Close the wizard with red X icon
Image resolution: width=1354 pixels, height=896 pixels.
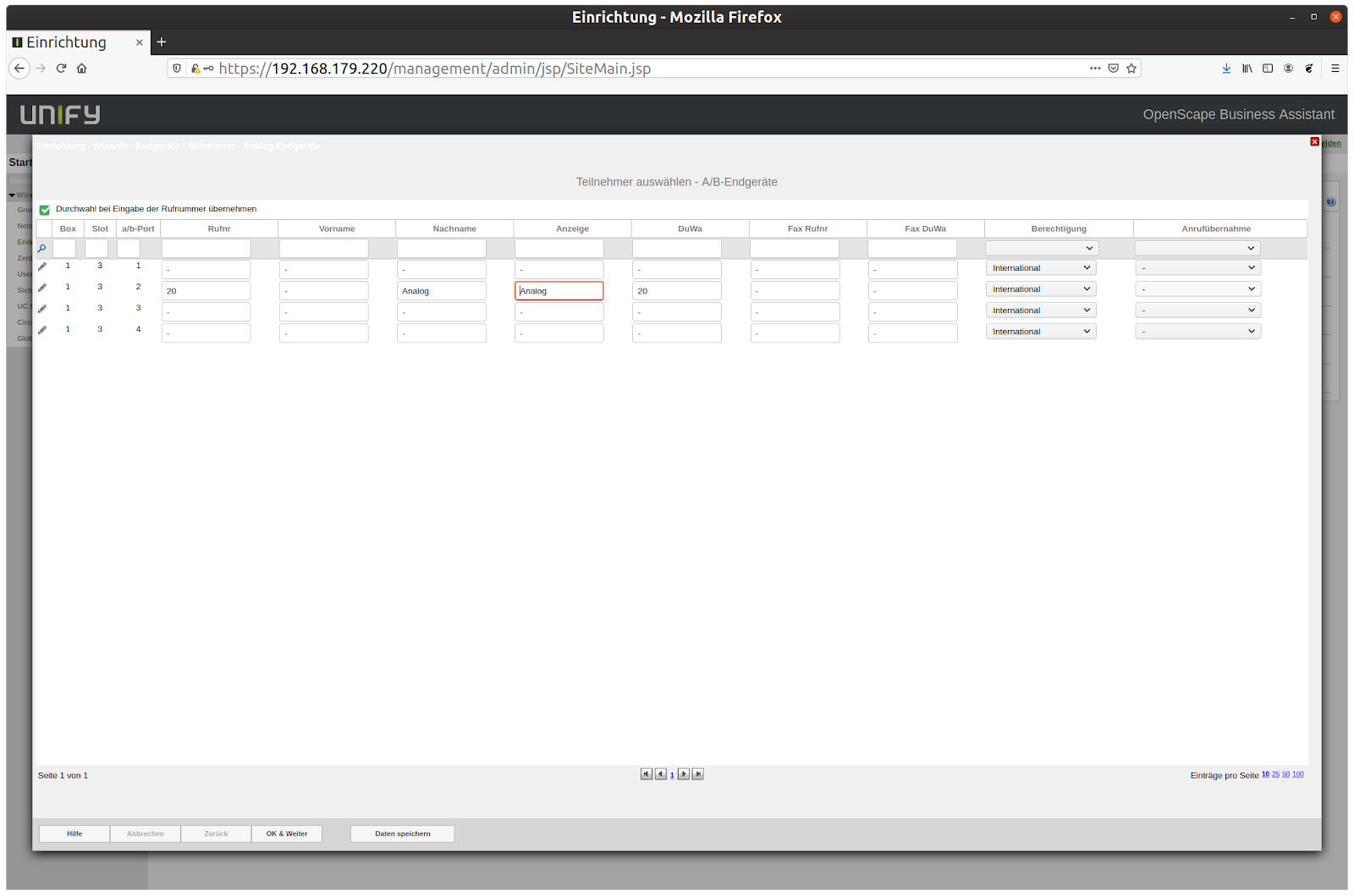point(1314,142)
